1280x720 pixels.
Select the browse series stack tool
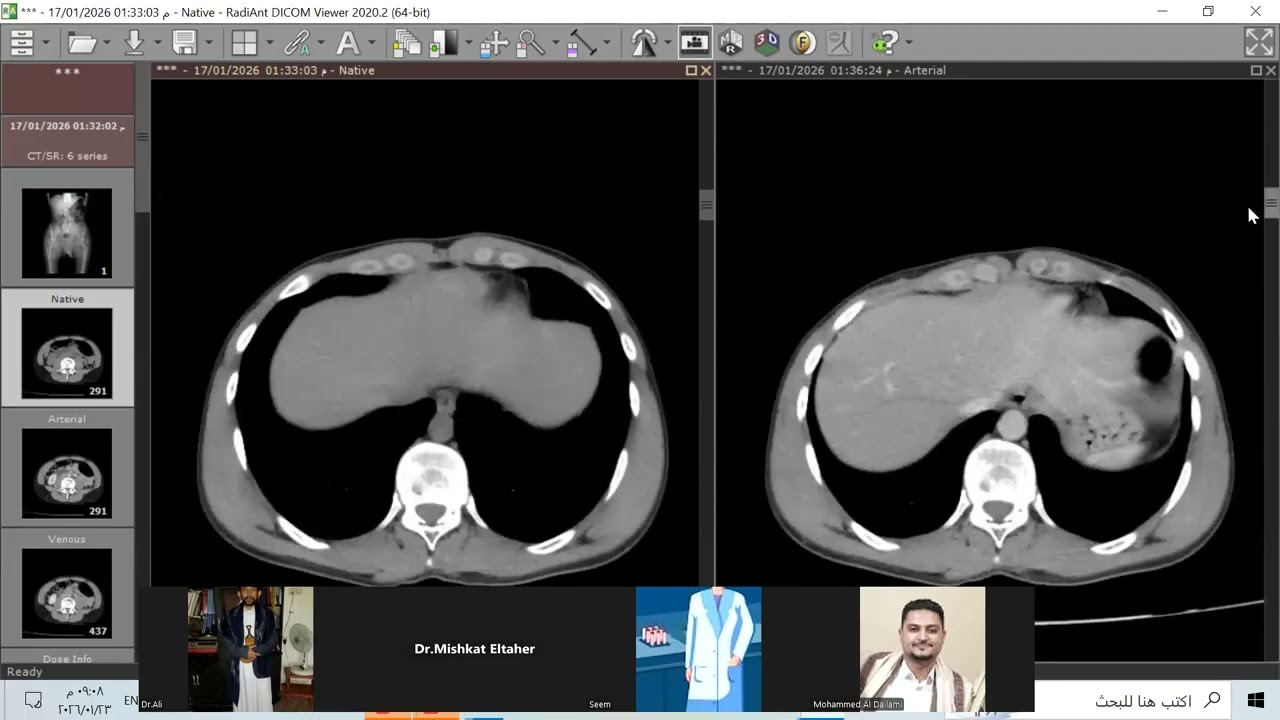407,43
